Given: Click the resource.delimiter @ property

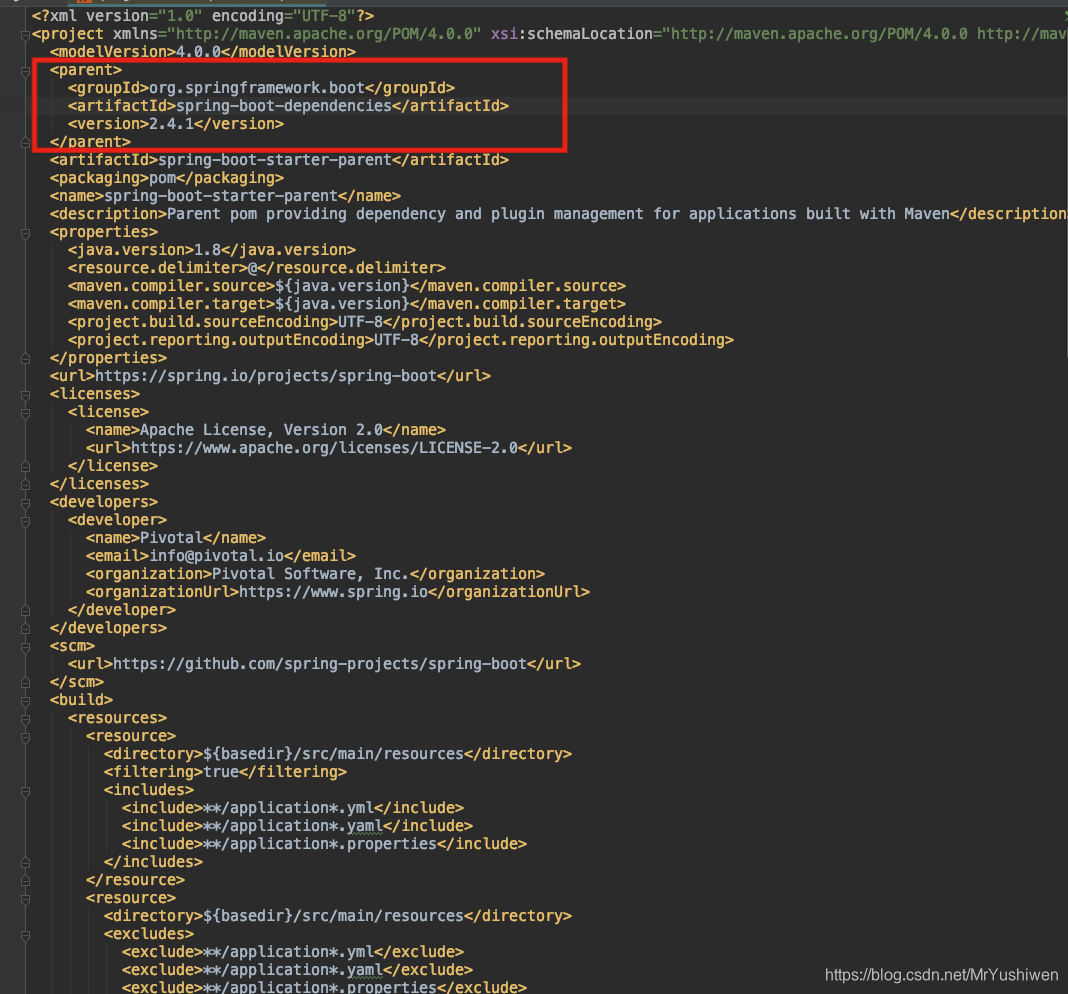Looking at the screenshot, I should [x=257, y=268].
